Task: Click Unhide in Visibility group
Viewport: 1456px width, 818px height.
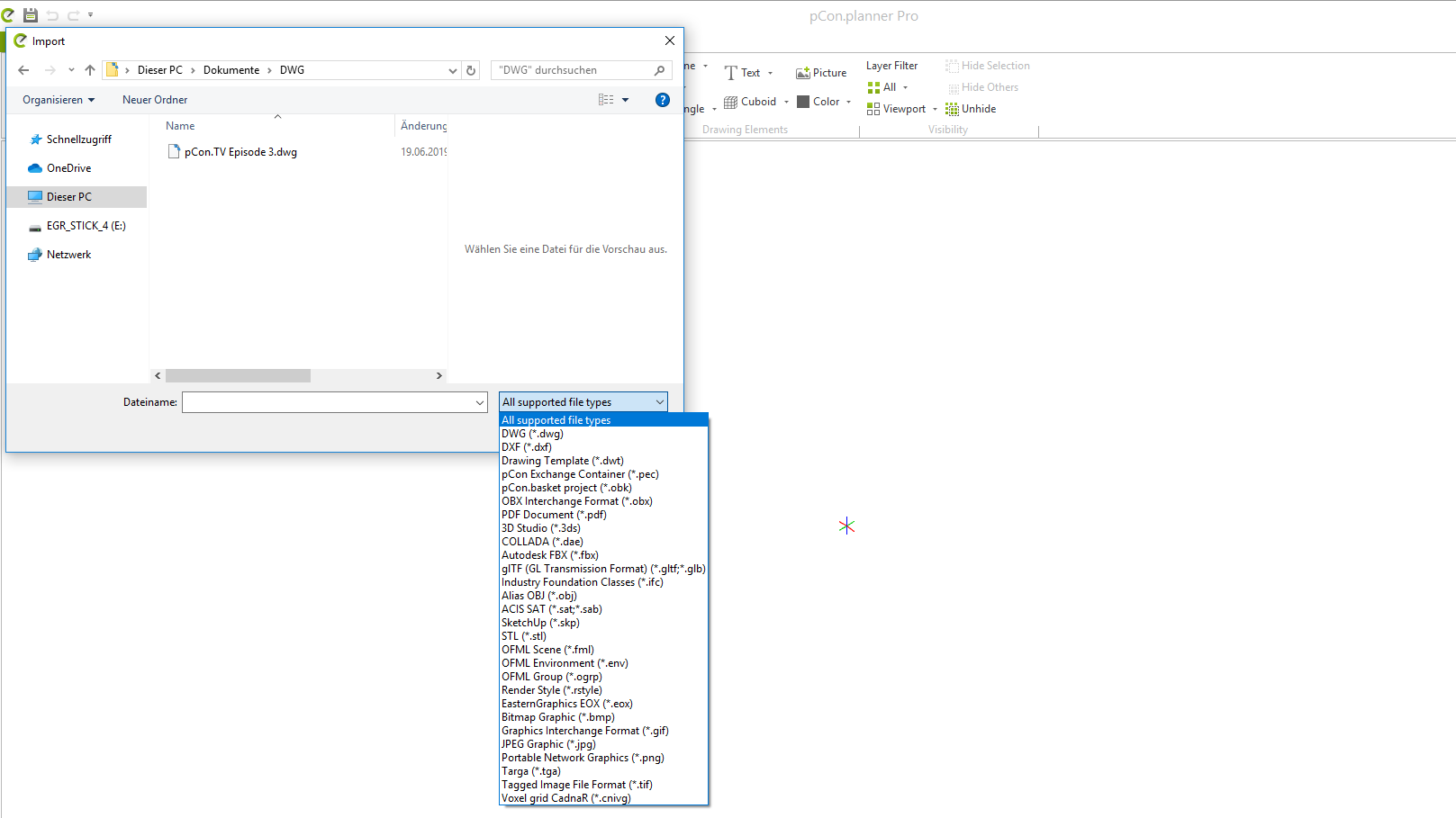Action: (x=971, y=109)
